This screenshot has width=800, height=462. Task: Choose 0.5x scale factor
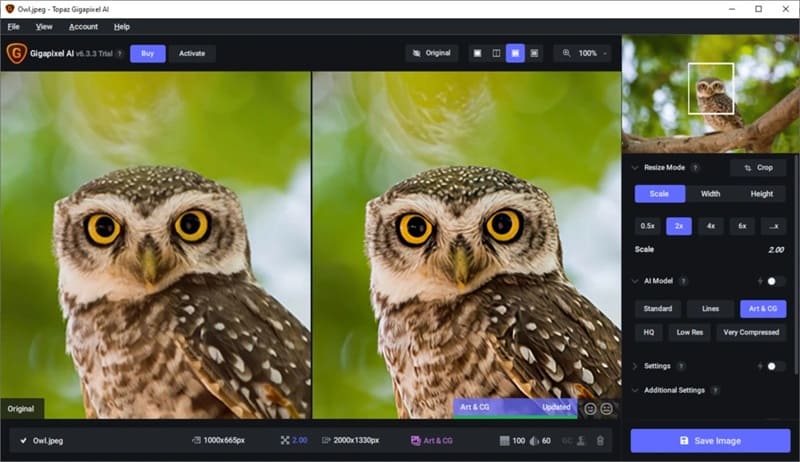(647, 226)
